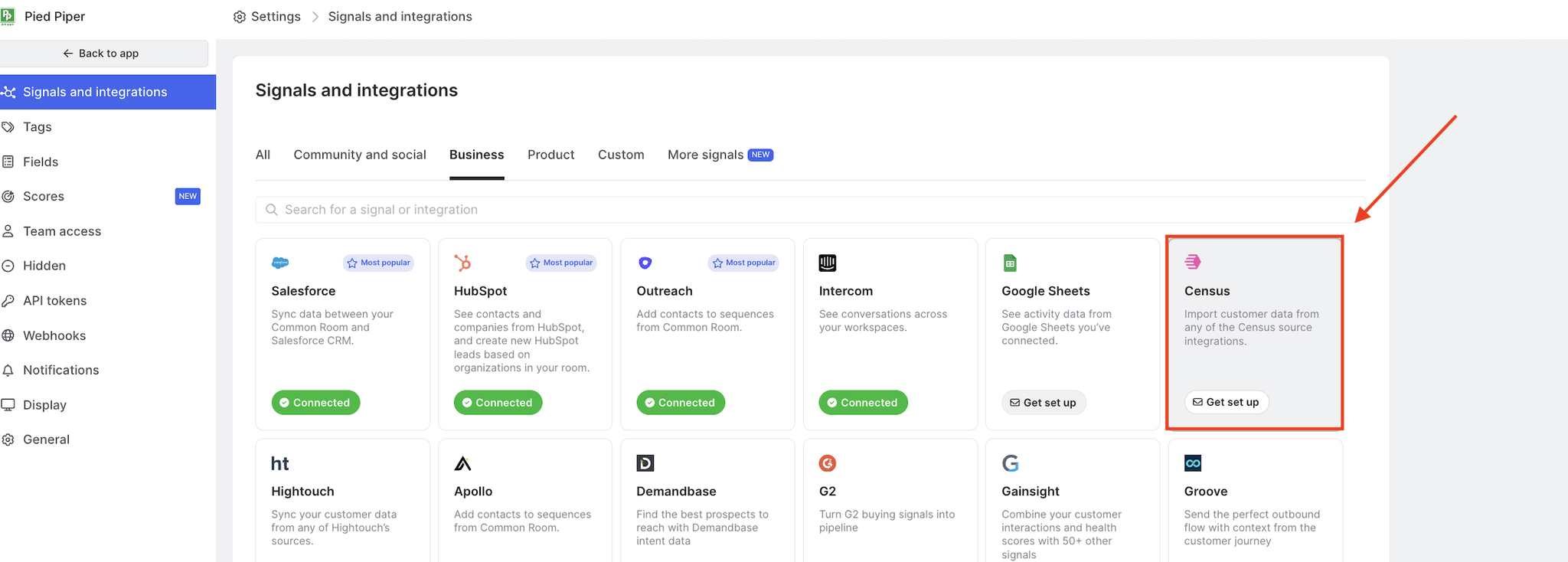Click the API tokens key icon
Viewport: 1568px width, 562px height.
(8, 301)
